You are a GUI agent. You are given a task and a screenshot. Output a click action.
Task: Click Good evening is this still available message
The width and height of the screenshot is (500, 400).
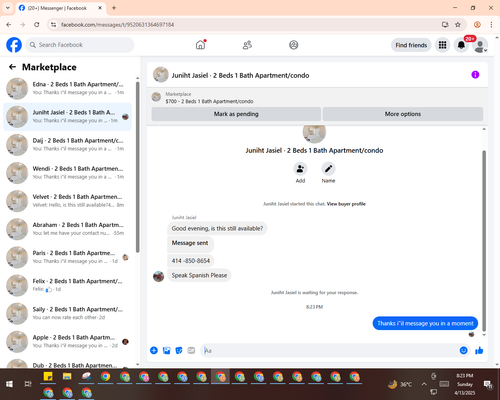tap(217, 228)
